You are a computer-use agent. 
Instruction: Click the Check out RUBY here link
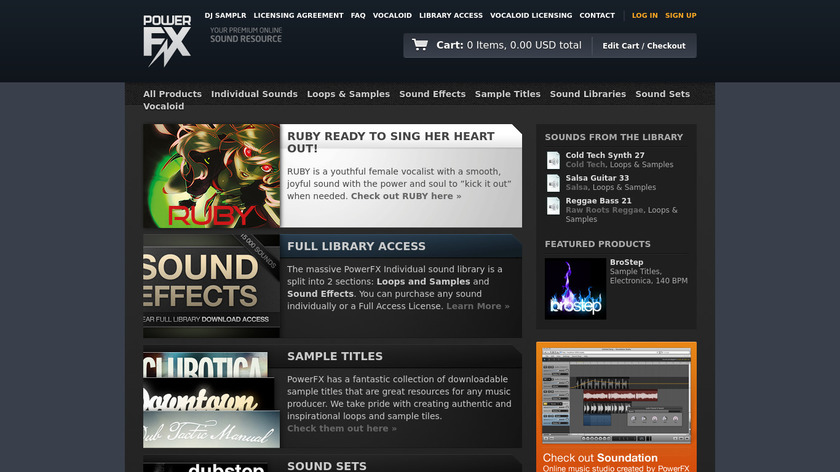click(406, 196)
